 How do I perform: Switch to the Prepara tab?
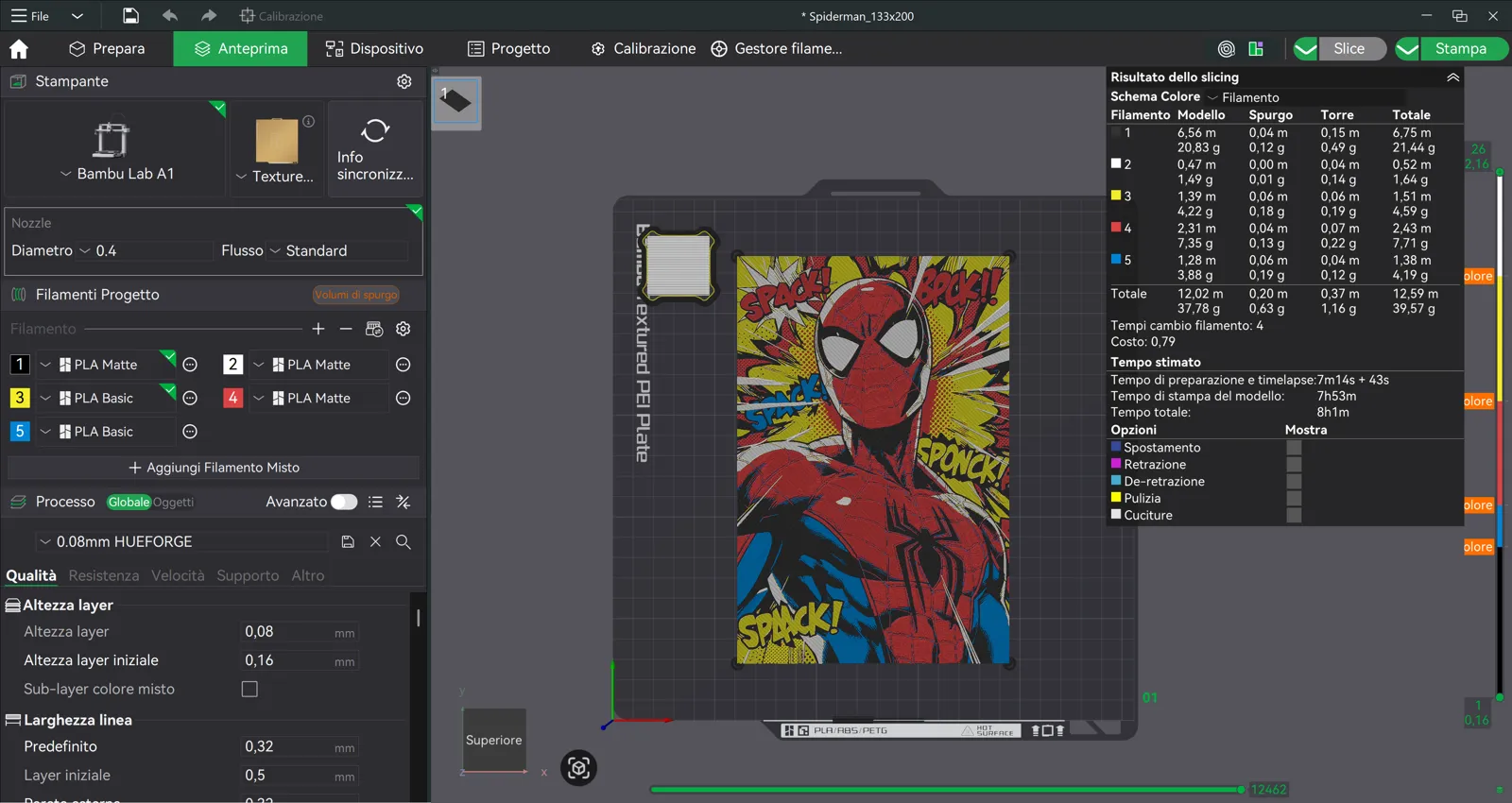pos(107,49)
